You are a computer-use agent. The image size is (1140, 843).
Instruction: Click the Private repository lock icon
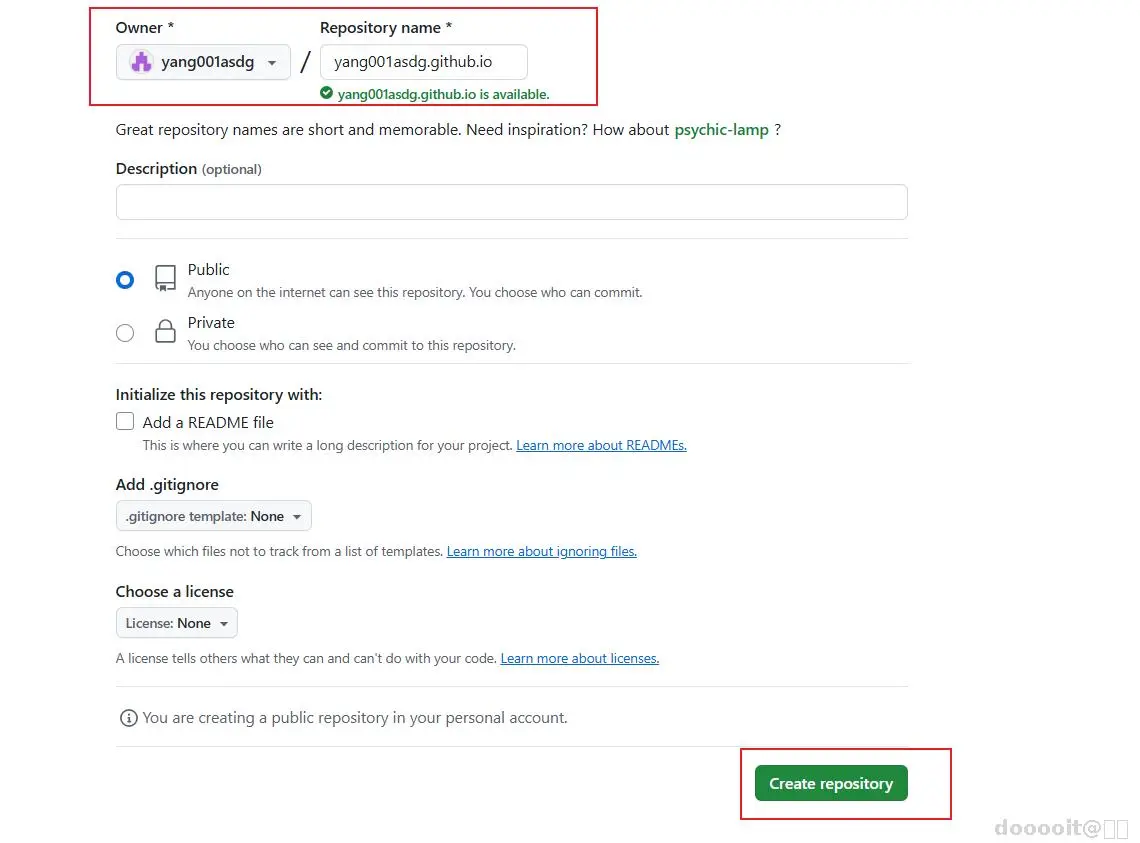[x=165, y=332]
